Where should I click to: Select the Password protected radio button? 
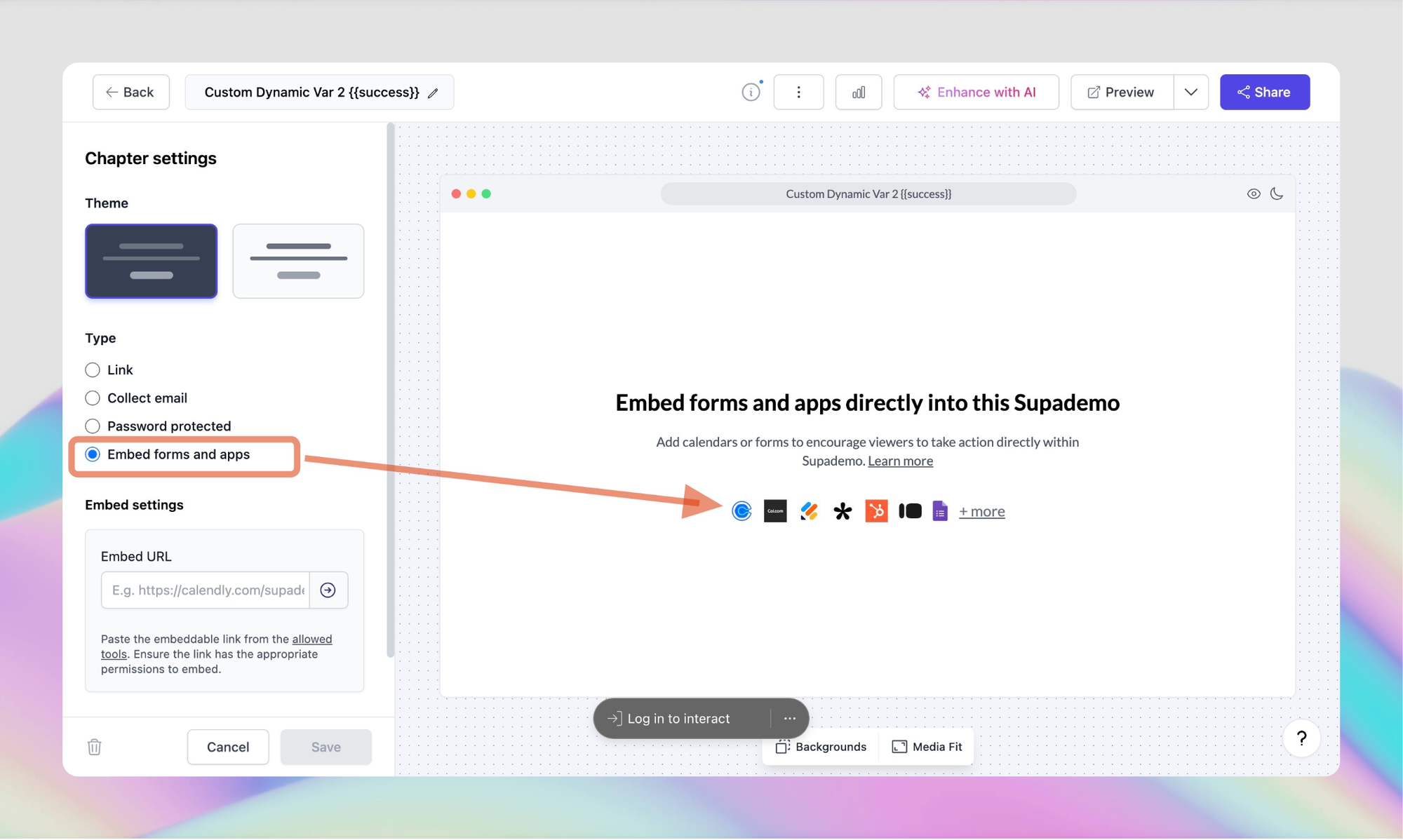(x=93, y=426)
